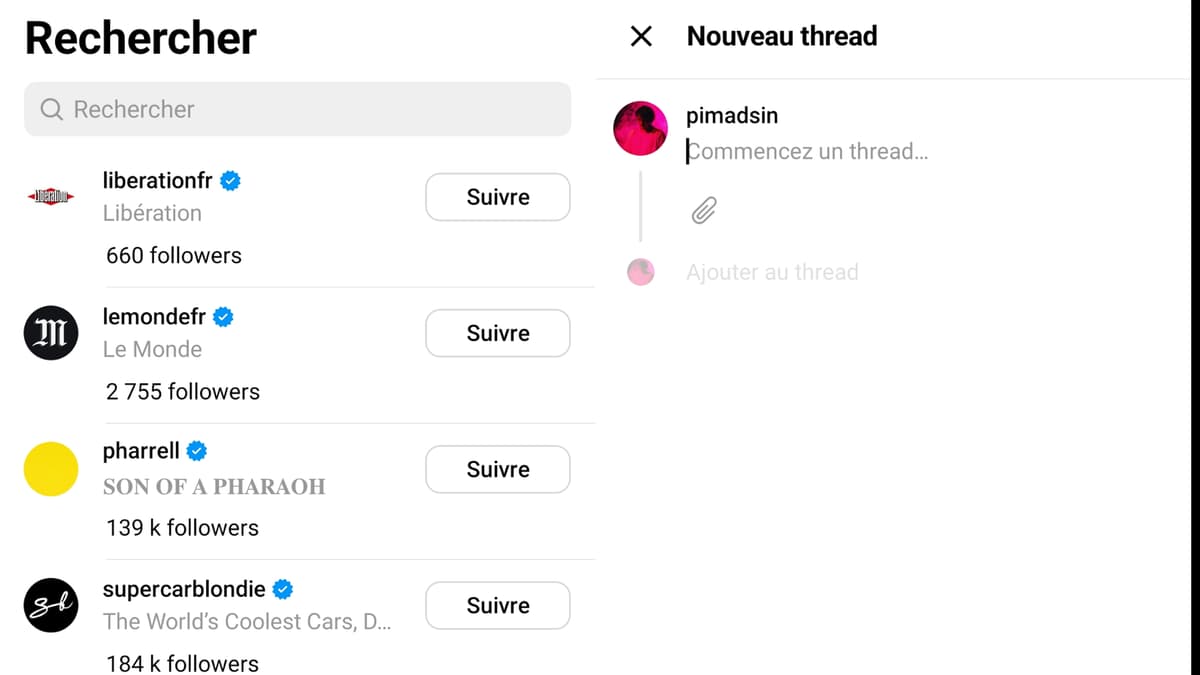1200x675 pixels.
Task: Click the yellow pharrell avatar
Action: [x=50, y=469]
